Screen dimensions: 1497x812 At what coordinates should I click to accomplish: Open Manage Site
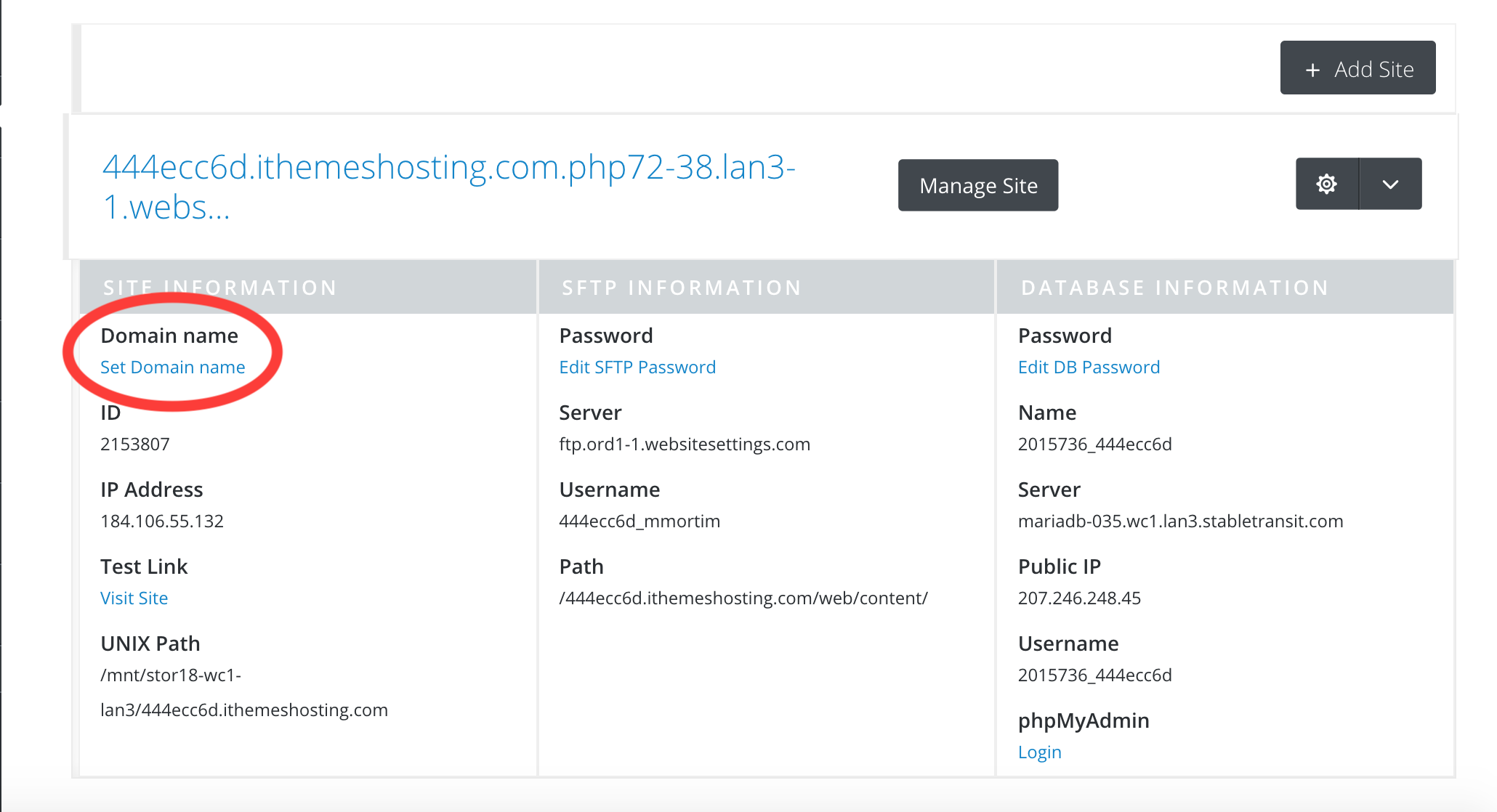click(978, 186)
